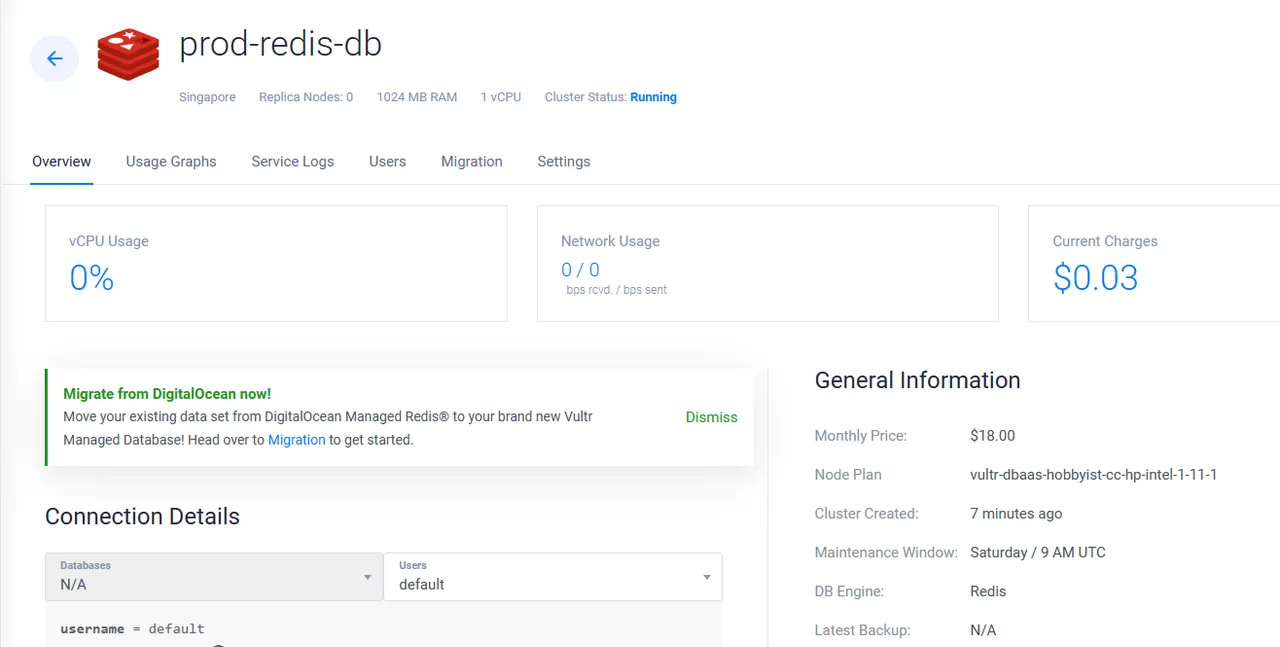Select the $18.00 monthly price value

993,436
